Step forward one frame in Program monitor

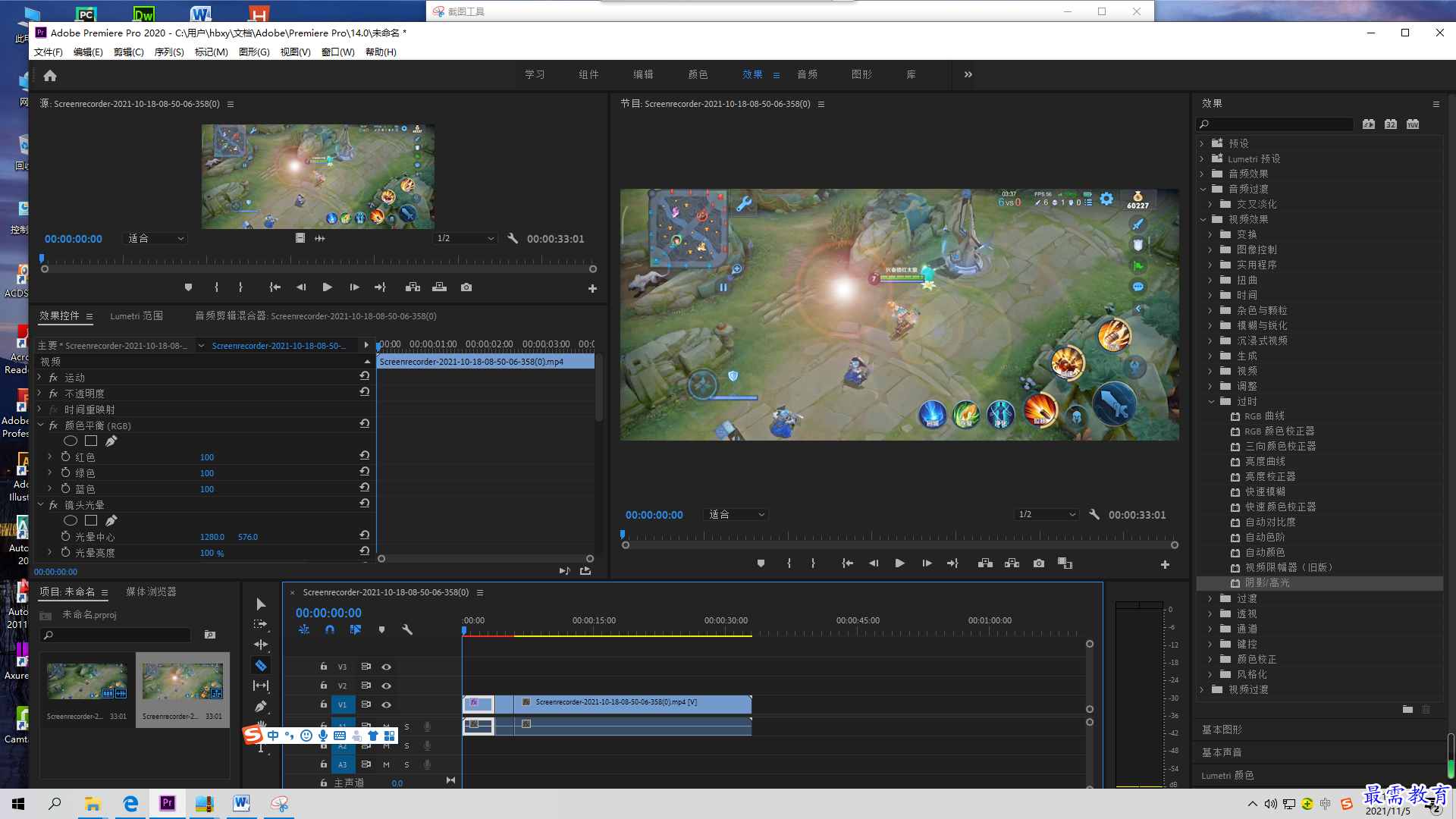coord(927,563)
